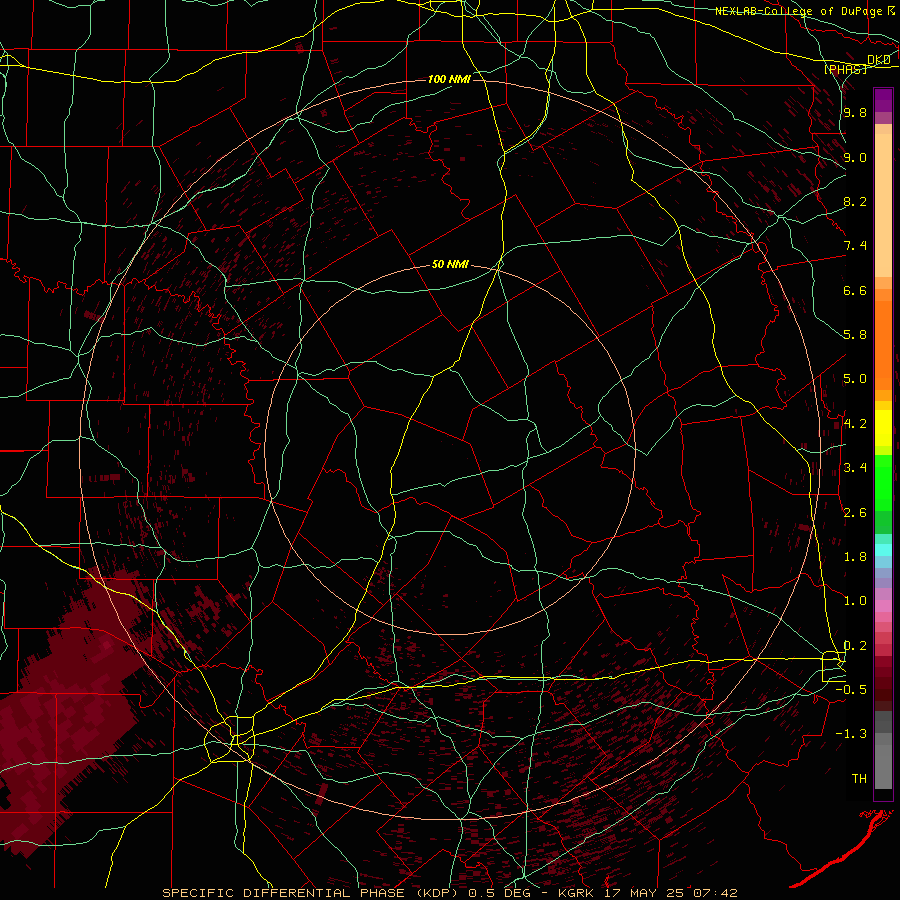The width and height of the screenshot is (900, 900).
Task: Click the KGRK radar site identifier
Action: click(x=577, y=893)
